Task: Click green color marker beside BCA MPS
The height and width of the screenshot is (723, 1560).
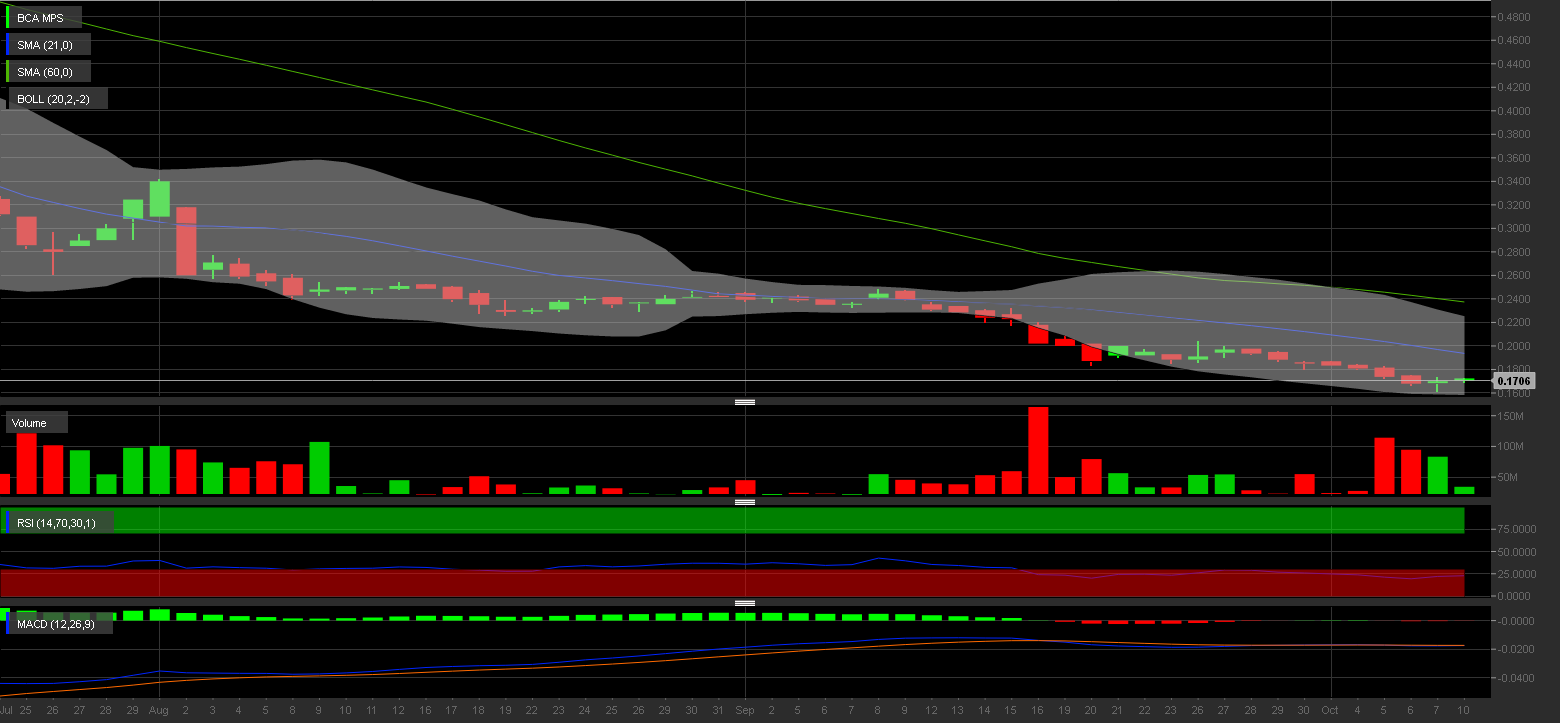Action: pyautogui.click(x=8, y=18)
